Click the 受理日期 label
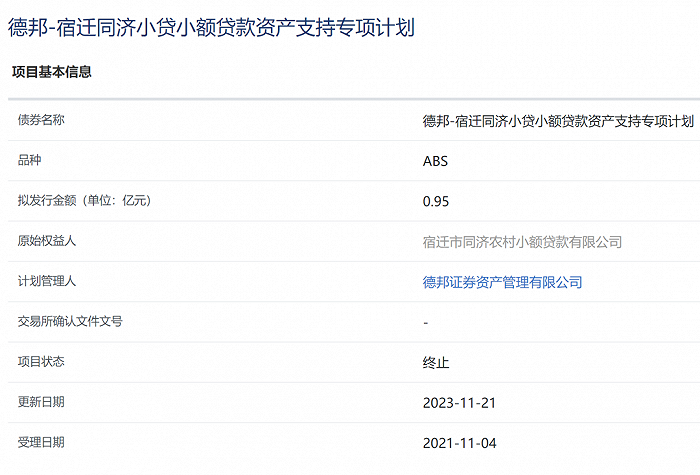The width and height of the screenshot is (700, 475). 41,442
